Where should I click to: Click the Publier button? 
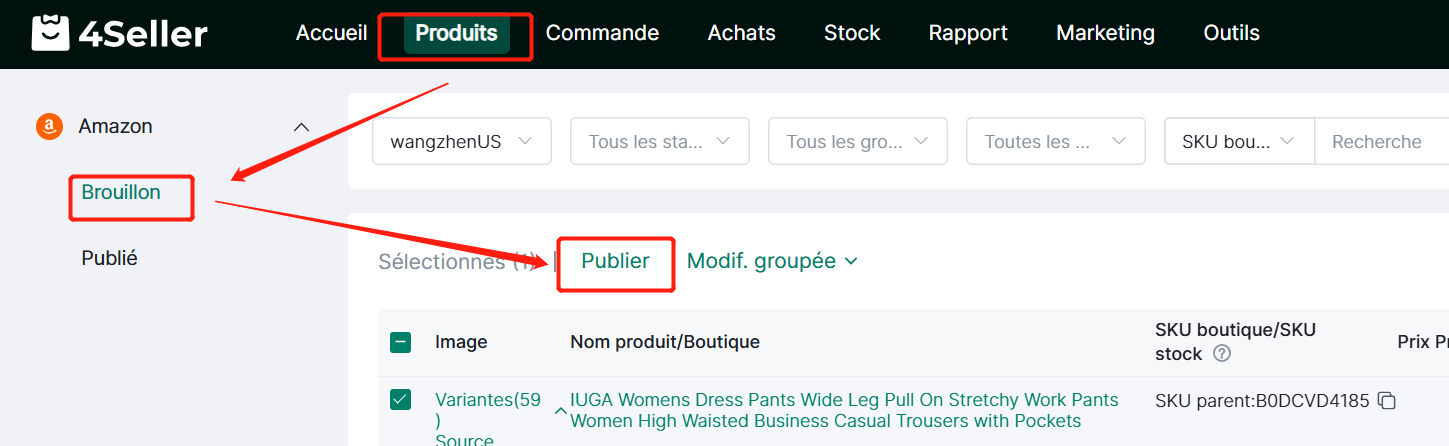point(615,261)
